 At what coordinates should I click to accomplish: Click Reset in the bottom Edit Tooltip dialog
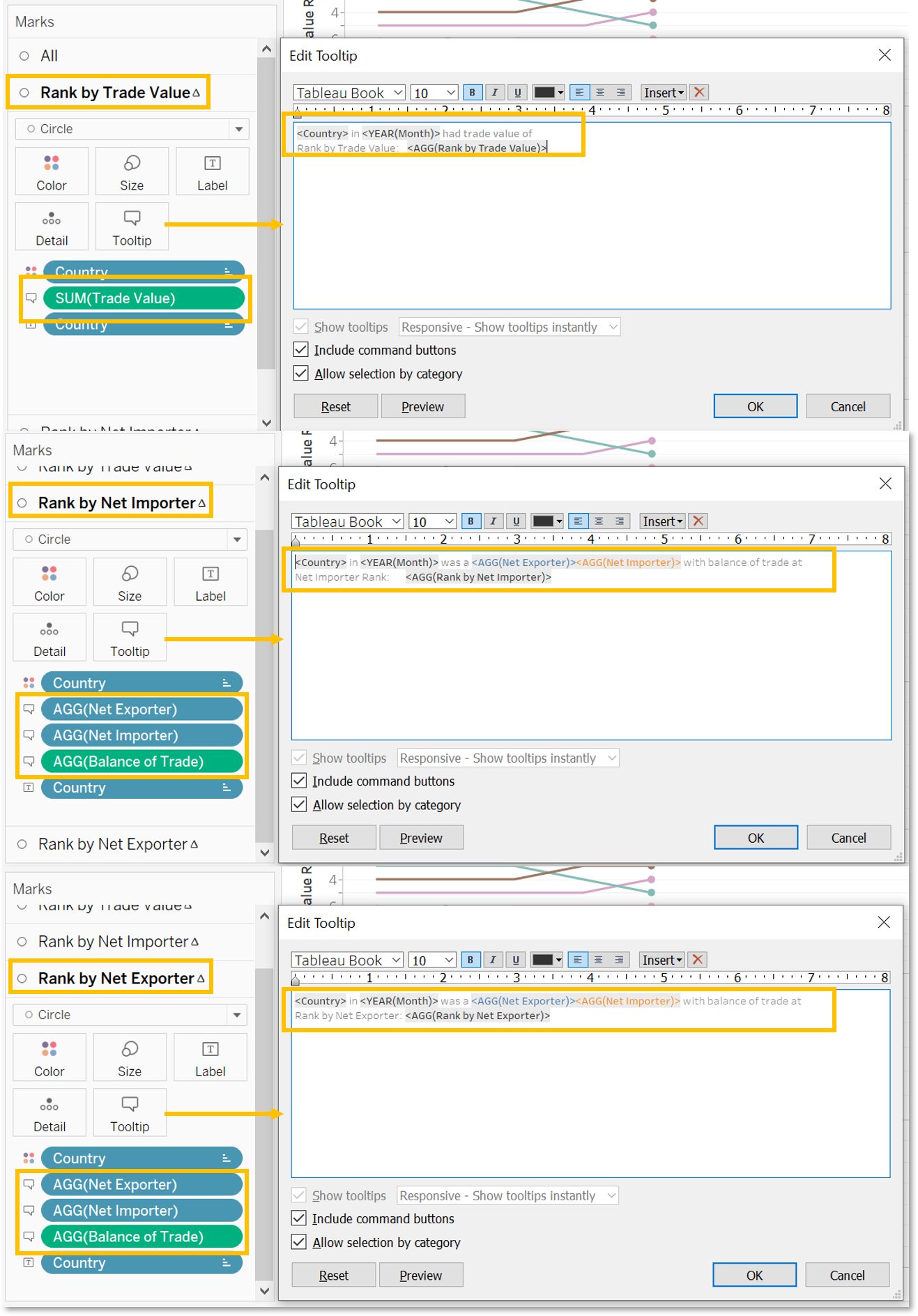click(x=333, y=1275)
